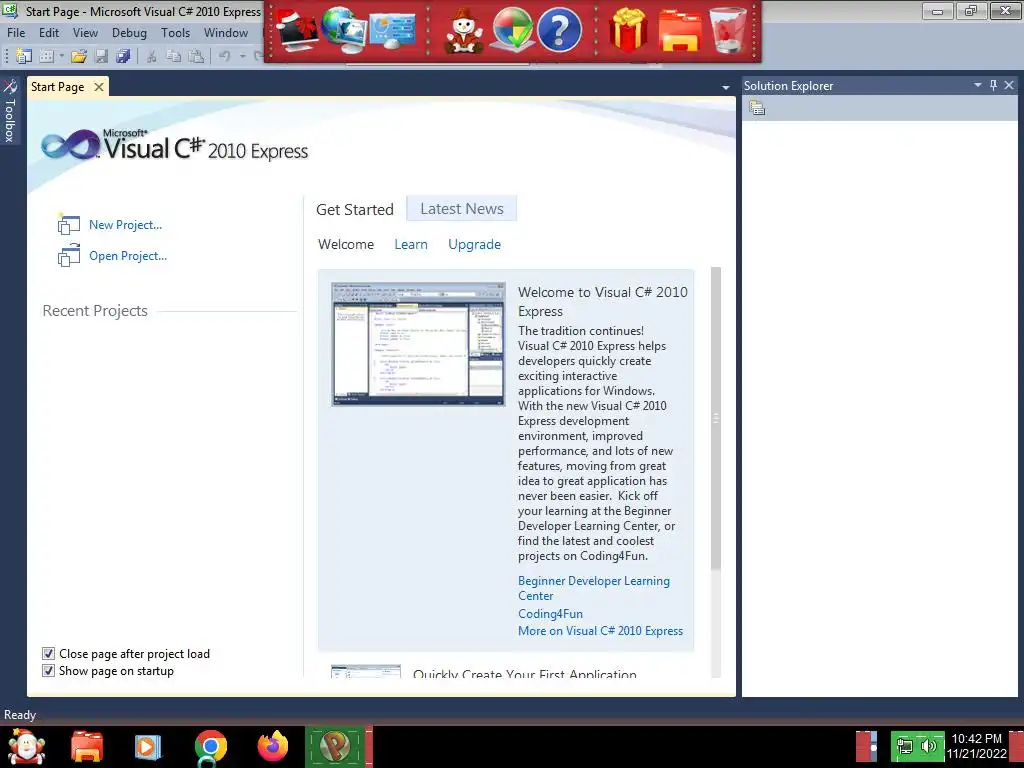Viewport: 1024px width, 768px height.
Task: Switch to the Latest News tab
Action: point(462,209)
